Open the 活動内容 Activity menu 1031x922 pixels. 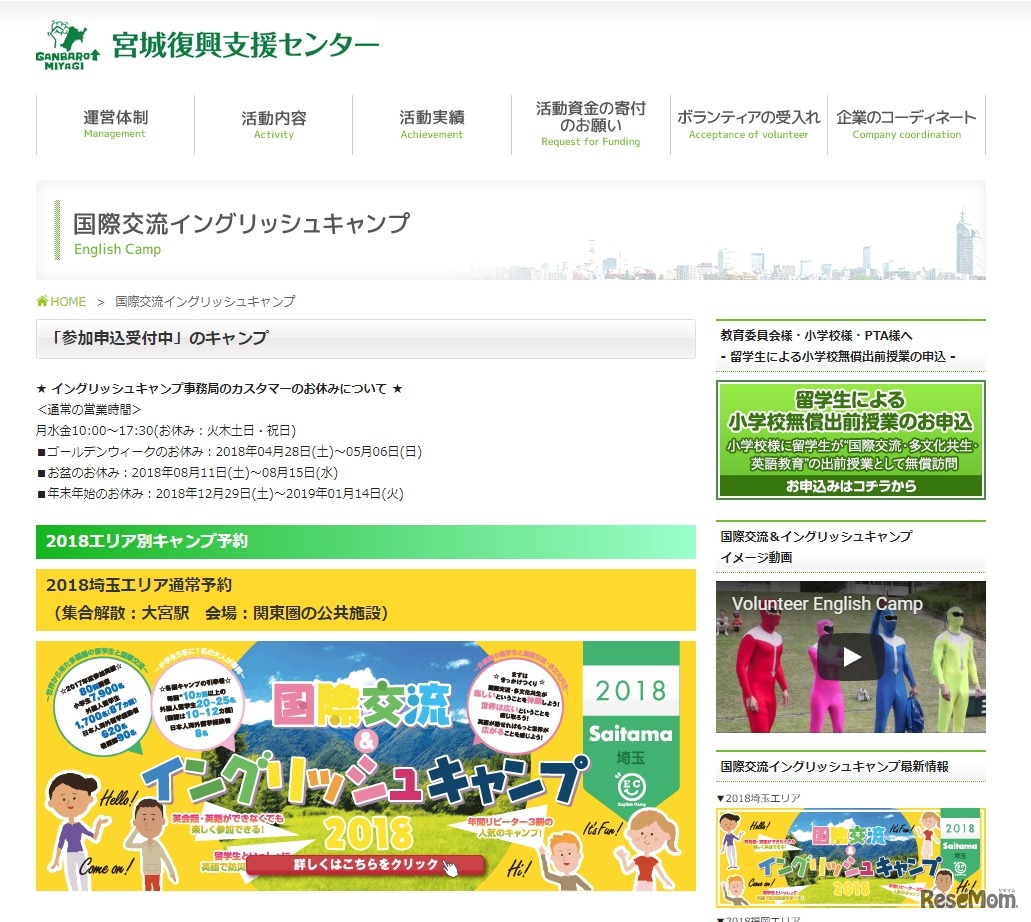pyautogui.click(x=273, y=123)
